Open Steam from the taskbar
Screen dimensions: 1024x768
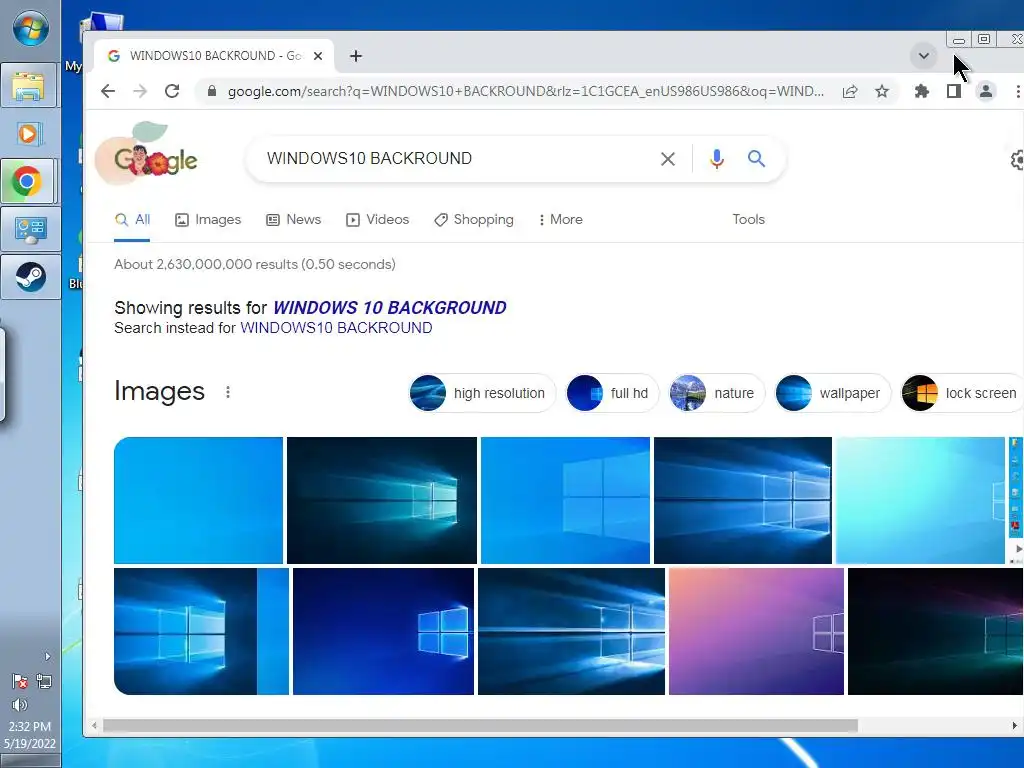pyautogui.click(x=30, y=277)
